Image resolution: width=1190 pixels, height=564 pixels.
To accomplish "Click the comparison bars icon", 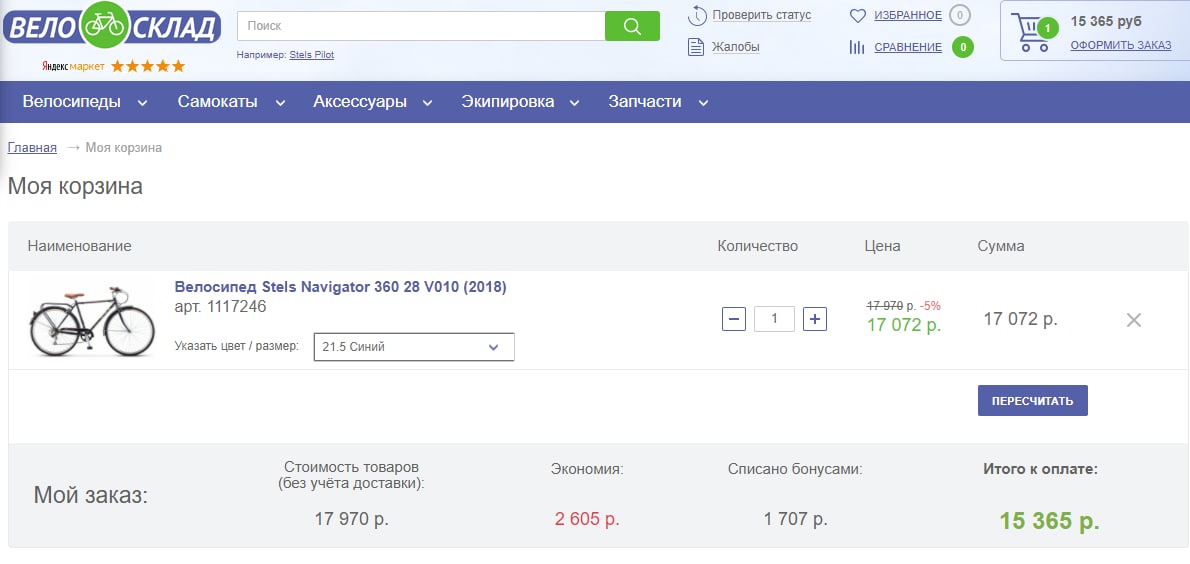I will [x=857, y=47].
